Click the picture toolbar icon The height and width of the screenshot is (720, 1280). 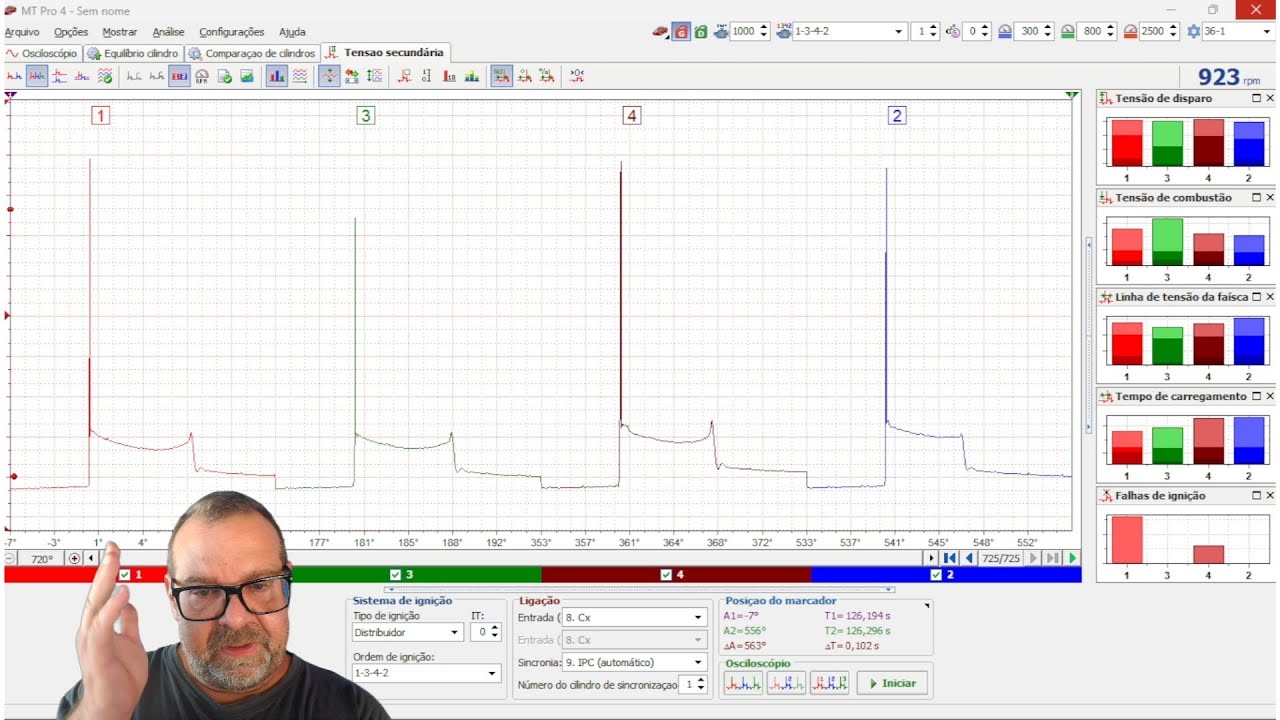[x=246, y=75]
